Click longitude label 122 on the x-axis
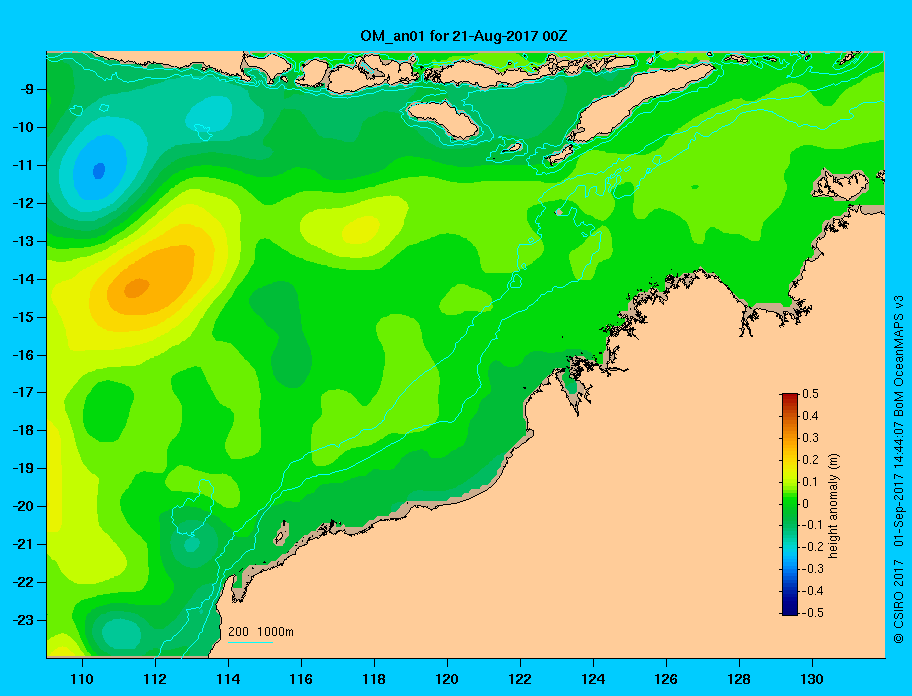Screen dimensions: 912x696 pyautogui.click(x=520, y=679)
